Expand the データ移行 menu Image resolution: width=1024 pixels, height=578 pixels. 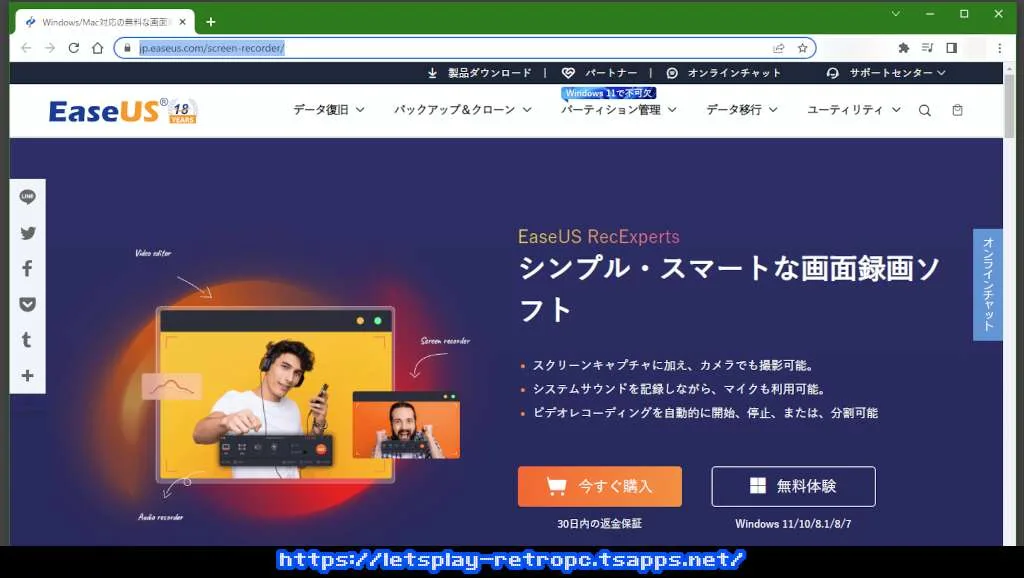[742, 110]
